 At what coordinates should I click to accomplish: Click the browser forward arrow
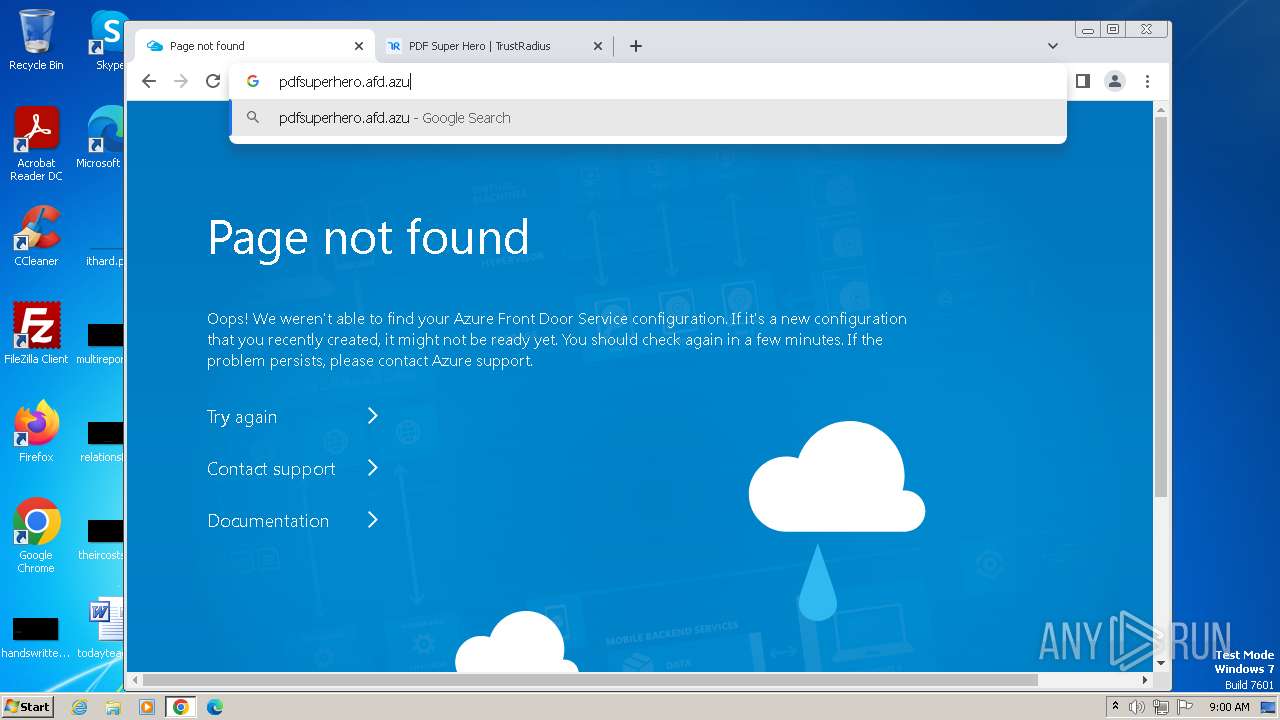coord(181,81)
